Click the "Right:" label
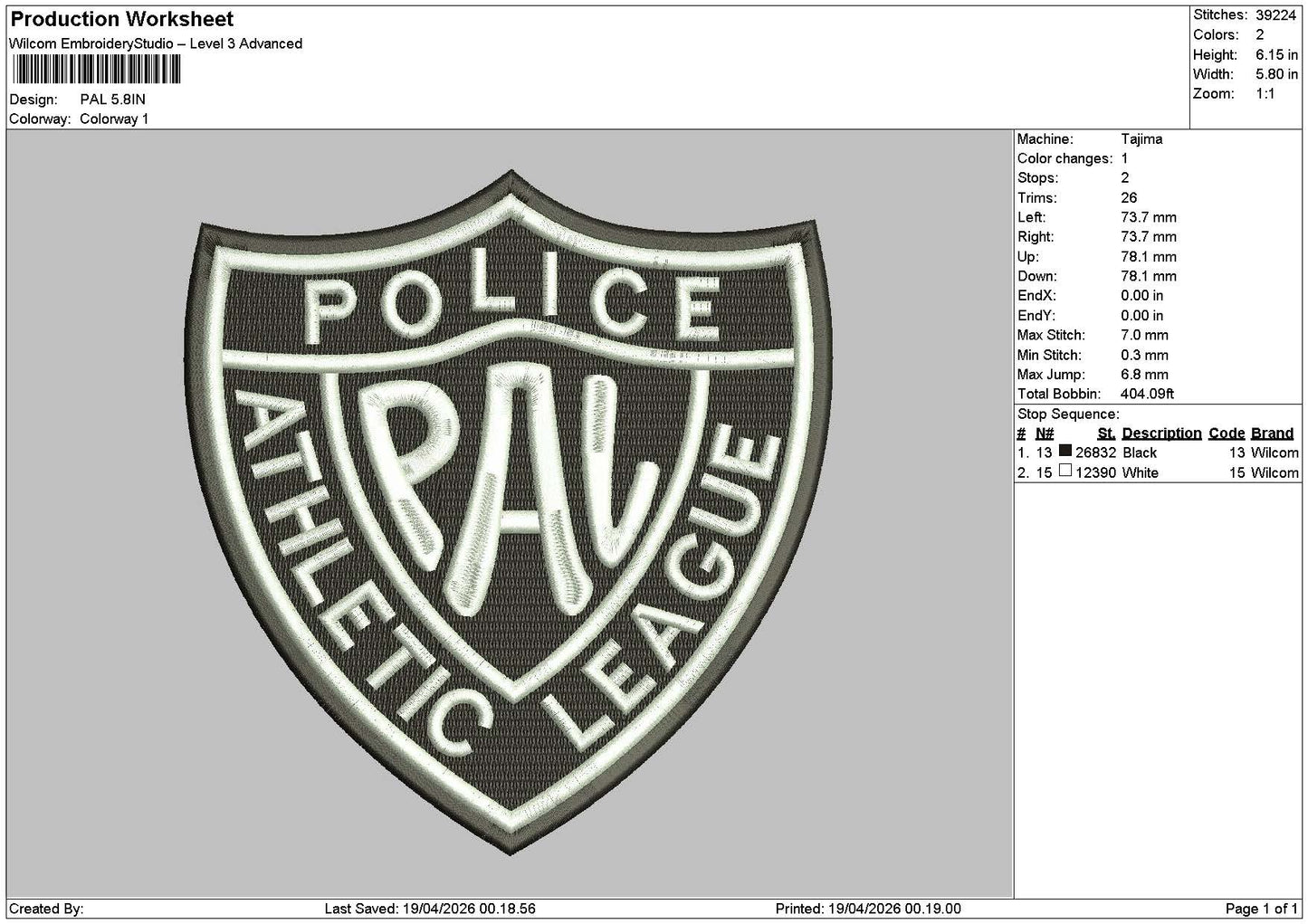The image size is (1308, 924). click(1036, 237)
